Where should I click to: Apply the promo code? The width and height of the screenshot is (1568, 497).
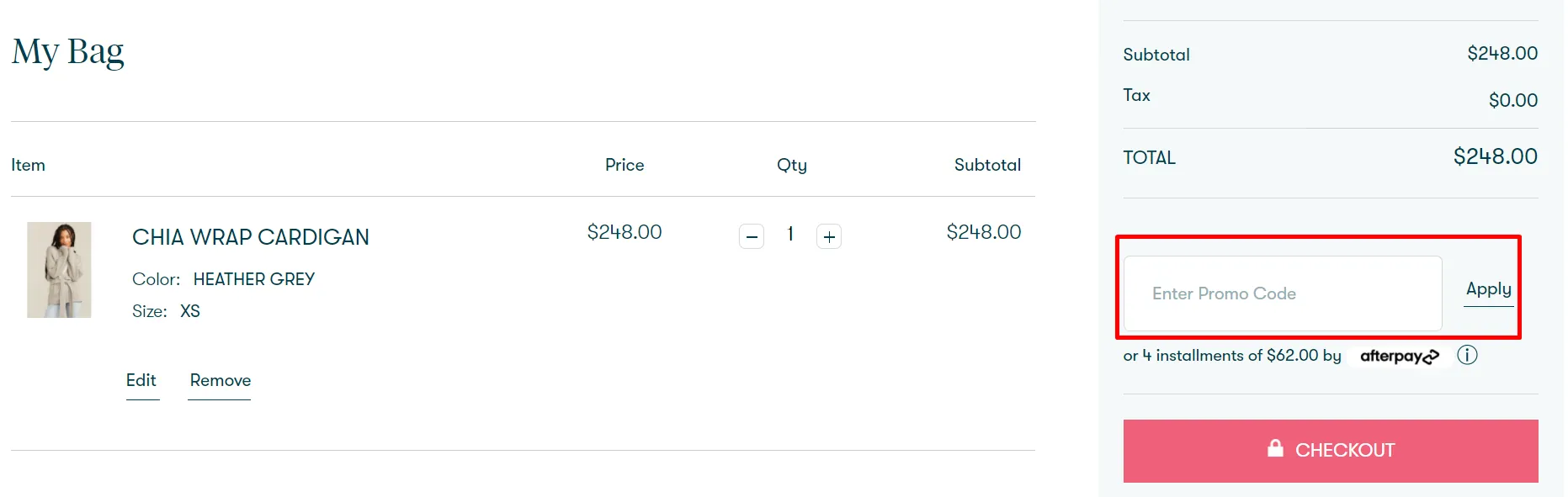pos(1489,288)
